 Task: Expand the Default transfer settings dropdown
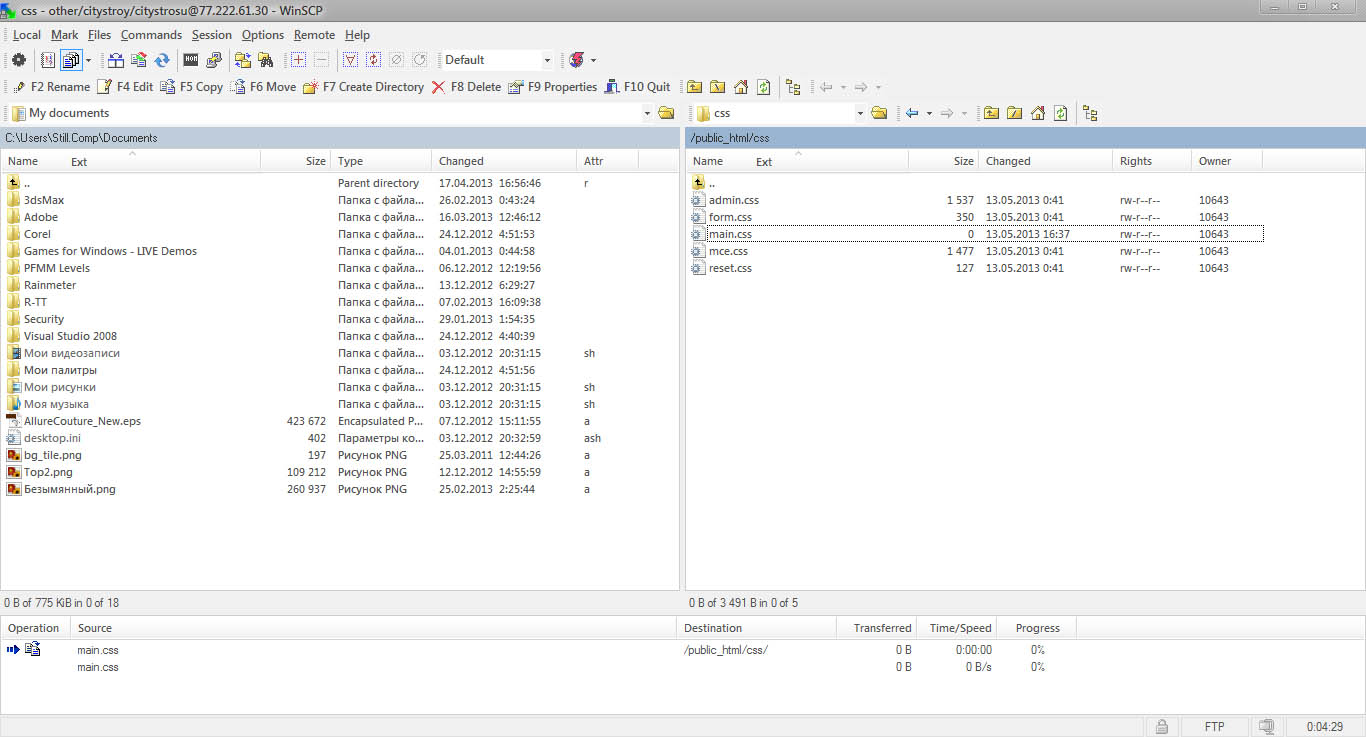coord(547,60)
